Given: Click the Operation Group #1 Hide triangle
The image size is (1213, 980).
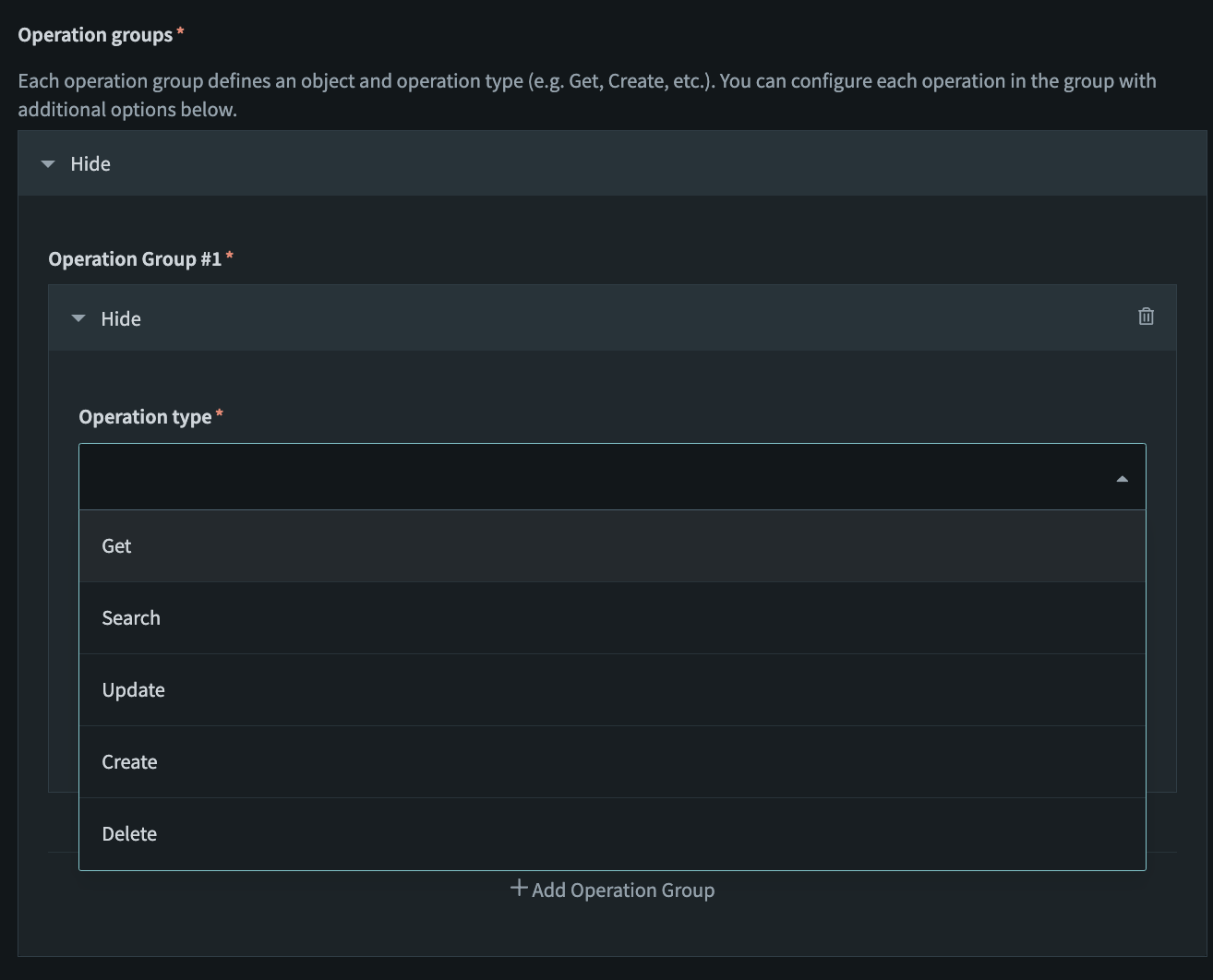Looking at the screenshot, I should (x=78, y=318).
